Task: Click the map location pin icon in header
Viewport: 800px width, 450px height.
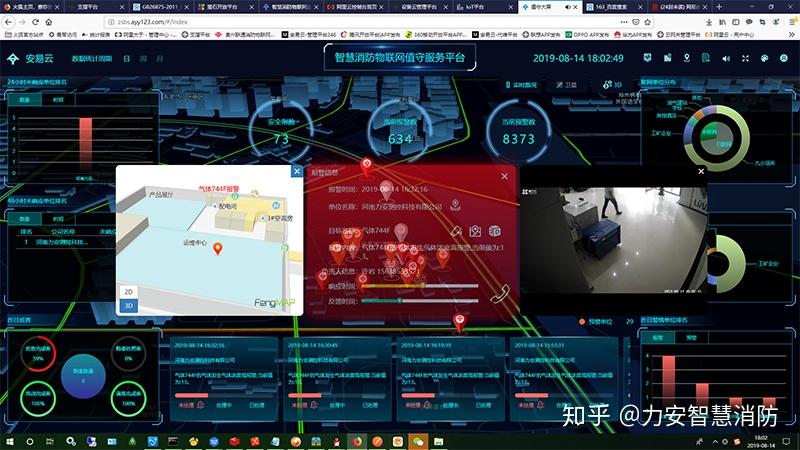Action: pos(687,58)
